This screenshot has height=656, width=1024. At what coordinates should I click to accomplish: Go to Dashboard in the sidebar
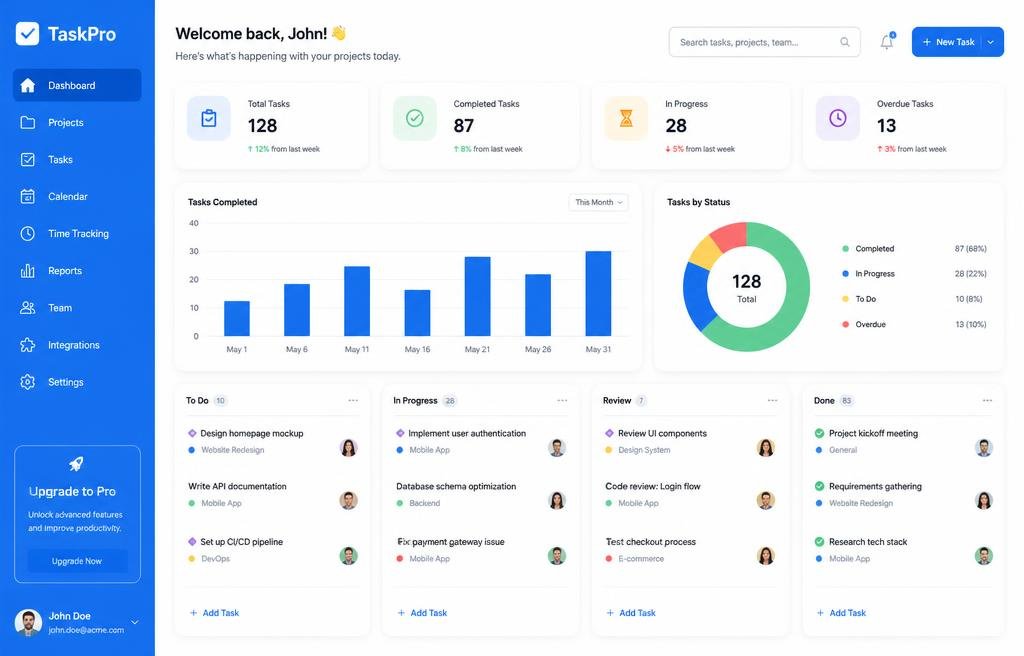pos(77,86)
